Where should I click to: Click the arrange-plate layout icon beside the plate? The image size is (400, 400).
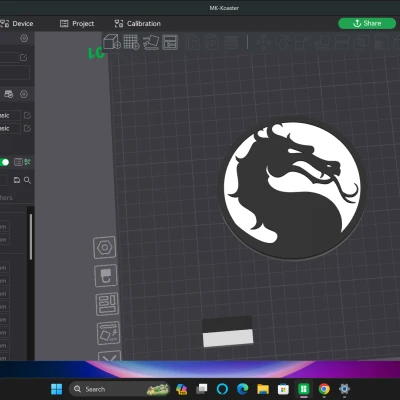coord(107,304)
